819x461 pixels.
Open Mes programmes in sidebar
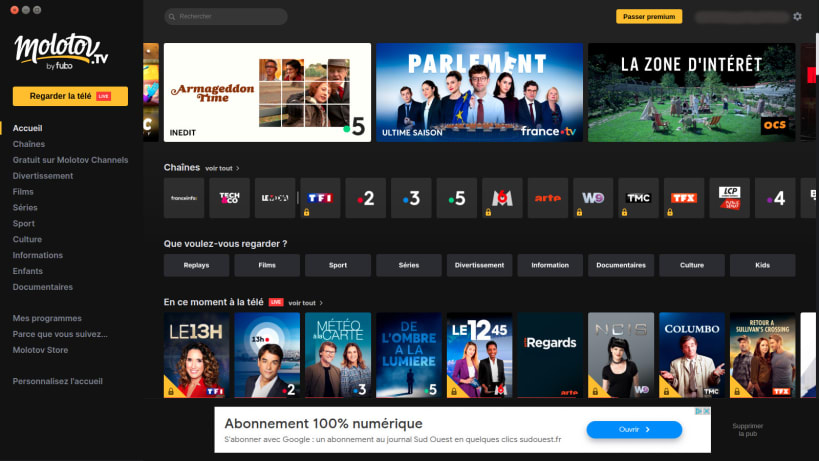click(47, 318)
